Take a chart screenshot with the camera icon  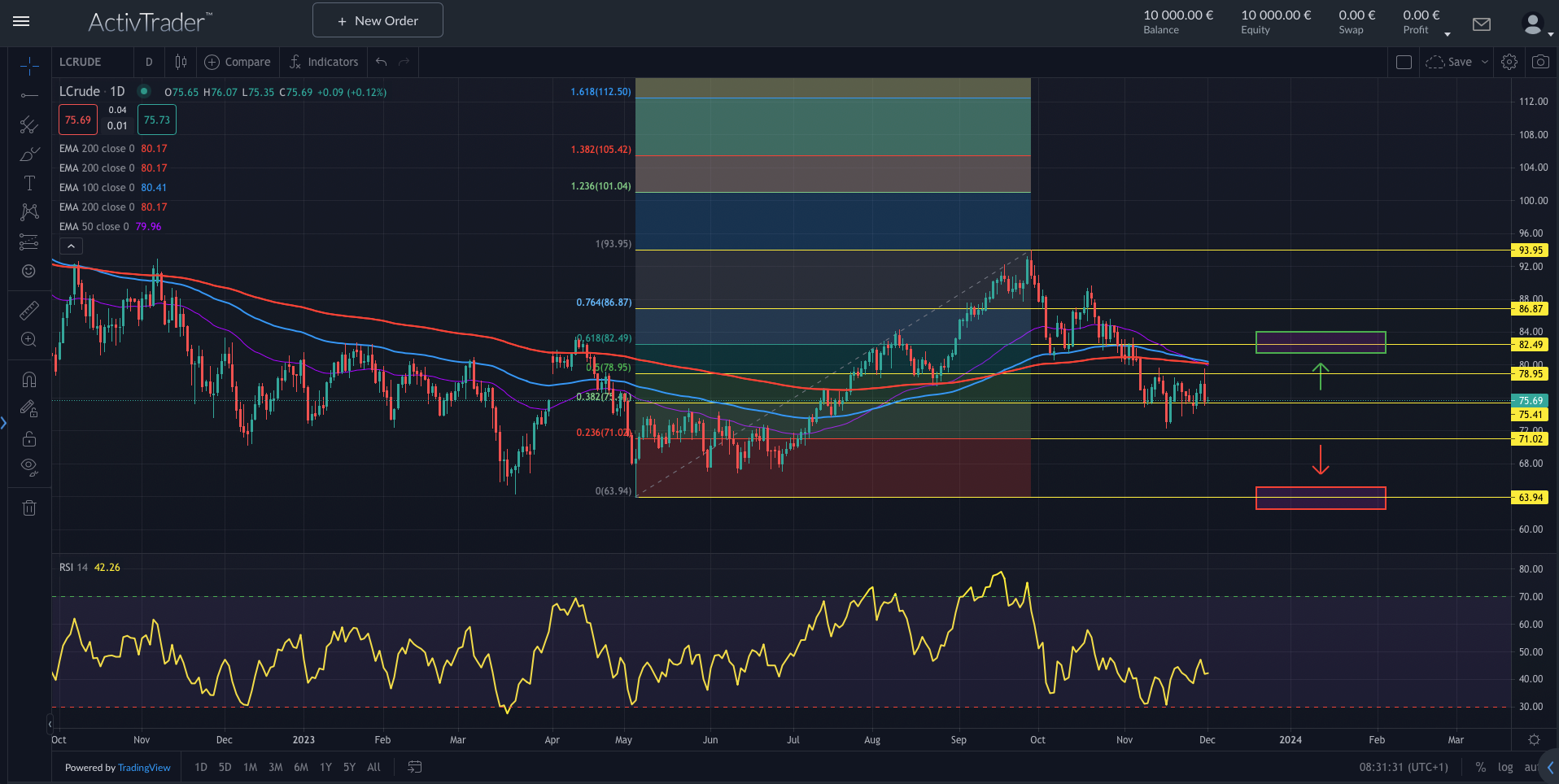(x=1540, y=61)
